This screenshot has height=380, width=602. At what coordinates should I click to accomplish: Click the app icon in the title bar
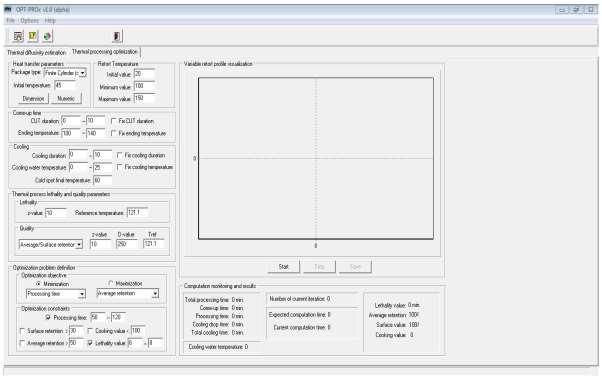click(x=8, y=10)
